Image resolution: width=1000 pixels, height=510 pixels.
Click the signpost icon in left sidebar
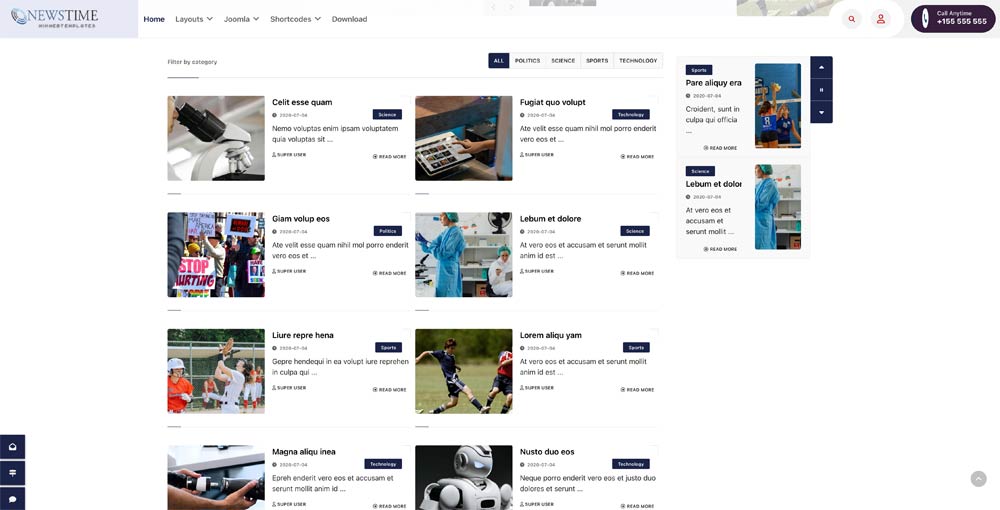(x=12, y=473)
